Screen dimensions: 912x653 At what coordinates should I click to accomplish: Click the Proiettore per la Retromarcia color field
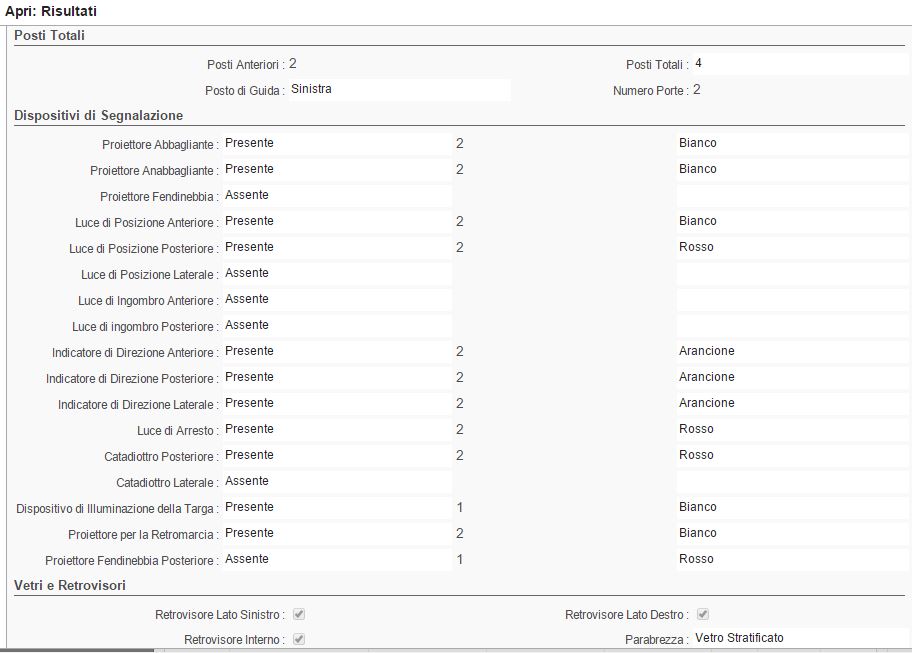pos(792,533)
